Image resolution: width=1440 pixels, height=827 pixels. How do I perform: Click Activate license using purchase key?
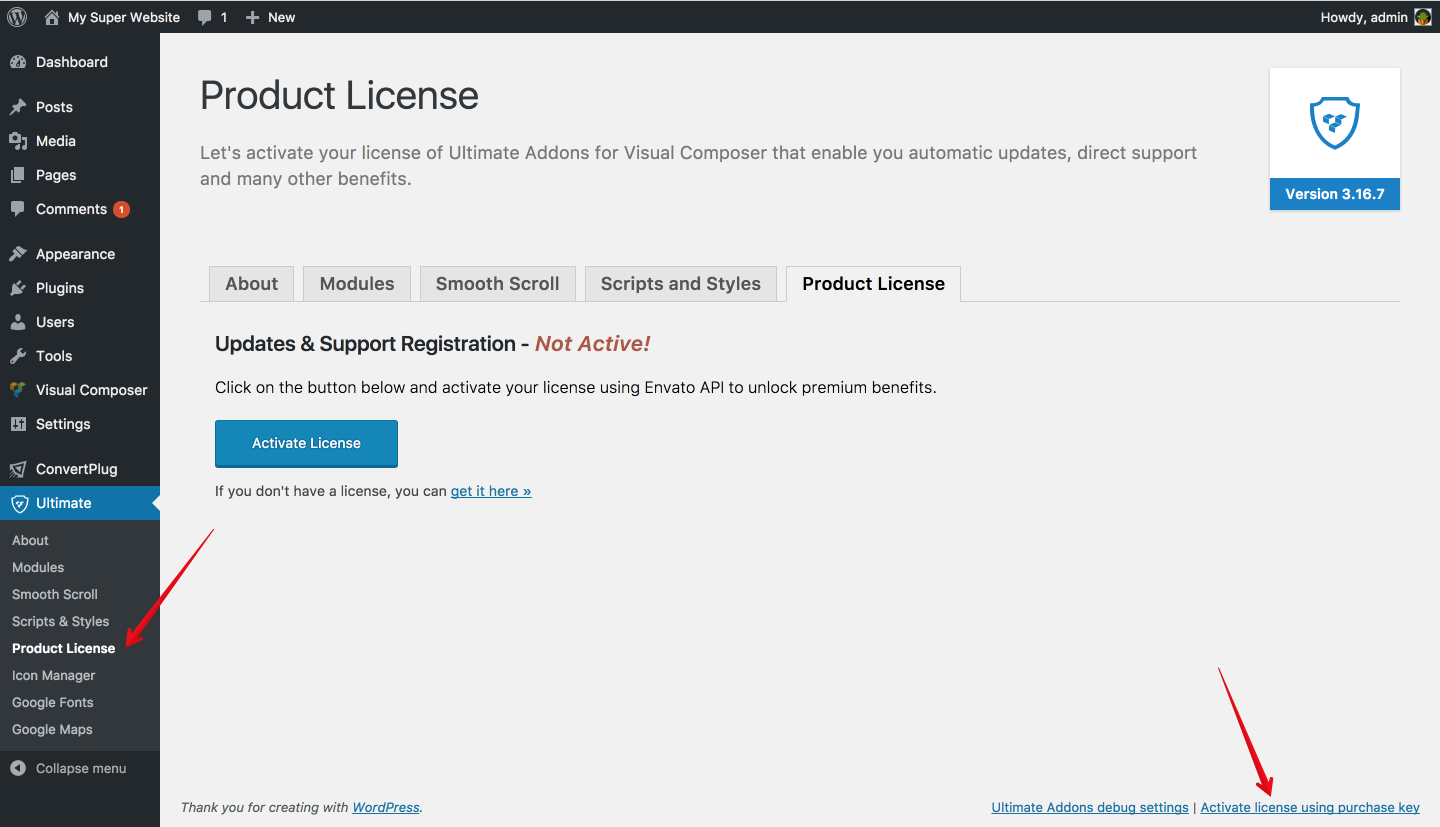(x=1310, y=807)
